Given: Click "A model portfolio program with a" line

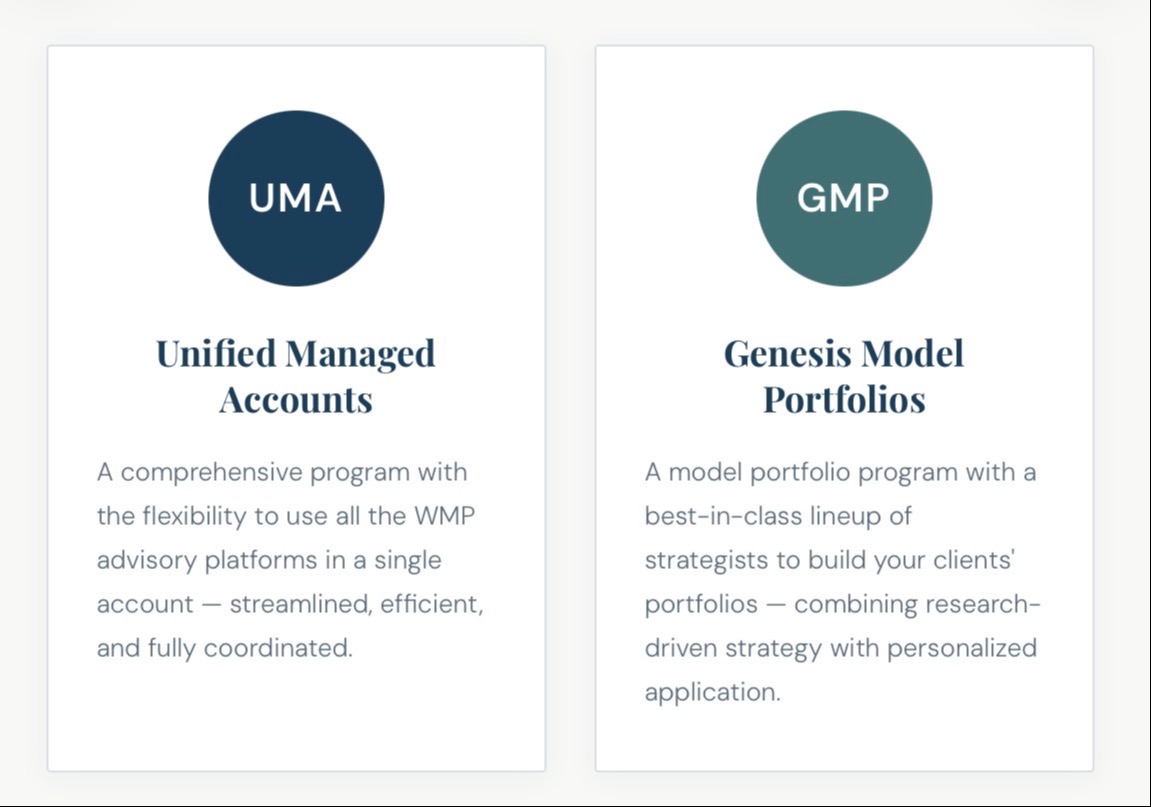Looking at the screenshot, I should (x=840, y=472).
